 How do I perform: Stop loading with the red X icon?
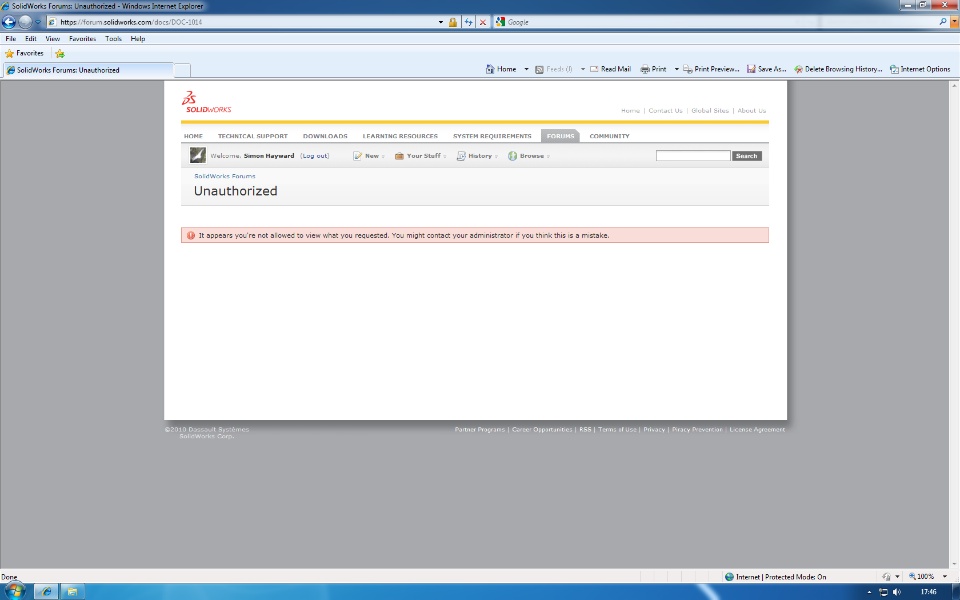click(482, 22)
